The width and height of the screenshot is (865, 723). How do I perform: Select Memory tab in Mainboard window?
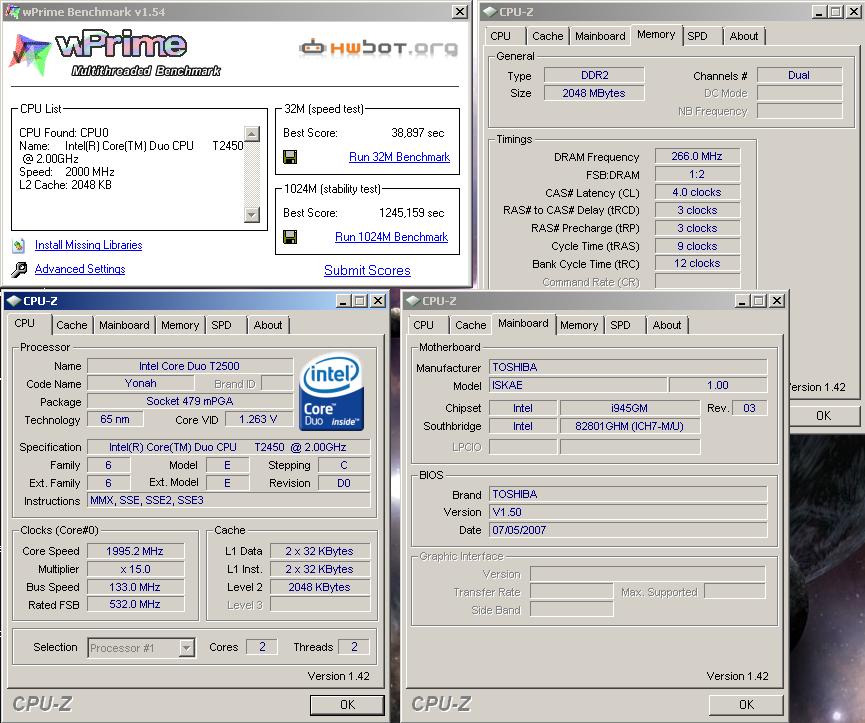[579, 325]
